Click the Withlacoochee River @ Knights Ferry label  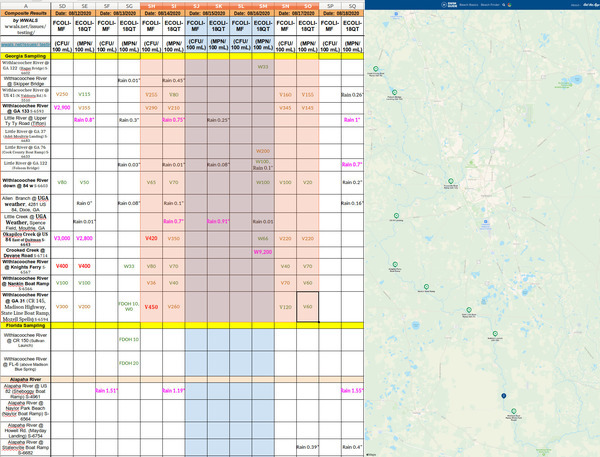(25, 267)
